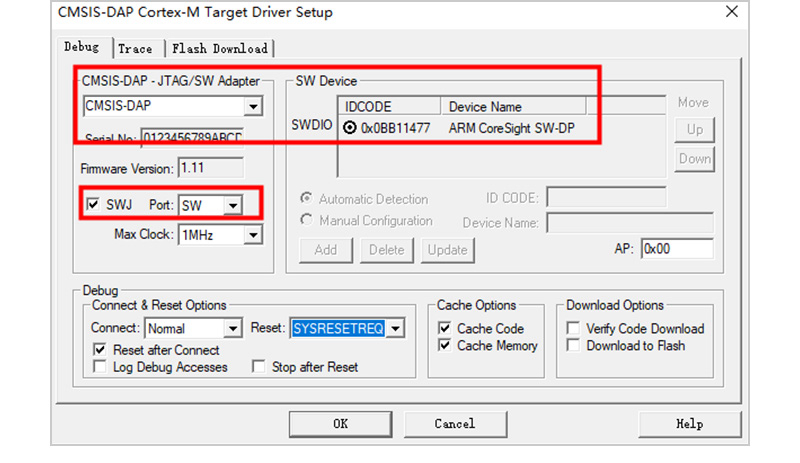Click the AP 0x00 input field
The image size is (800, 463).
coord(676,249)
